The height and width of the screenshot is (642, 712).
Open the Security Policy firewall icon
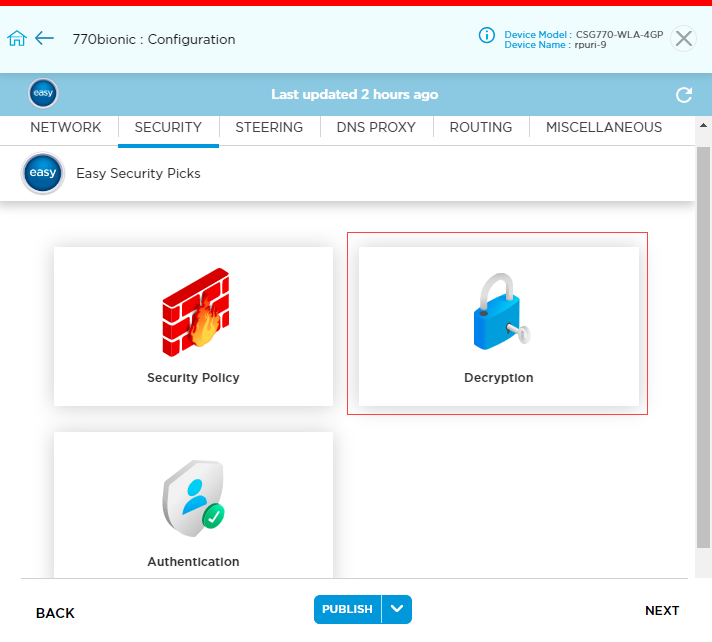point(194,312)
